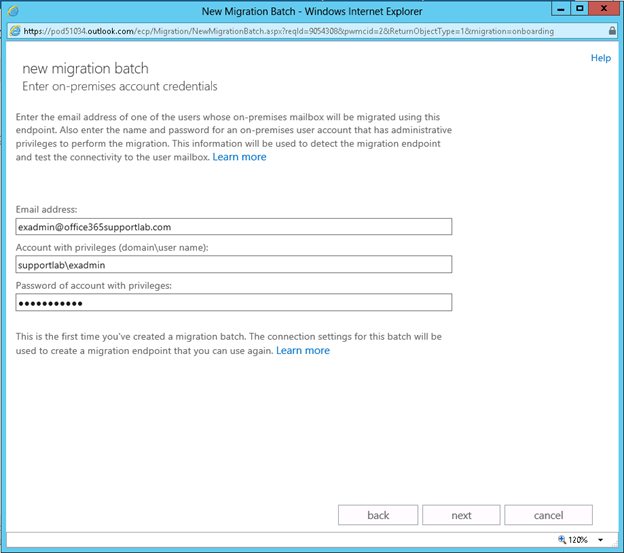The image size is (624, 553).
Task: Cancel the new migration batch wizard
Action: pos(548,515)
